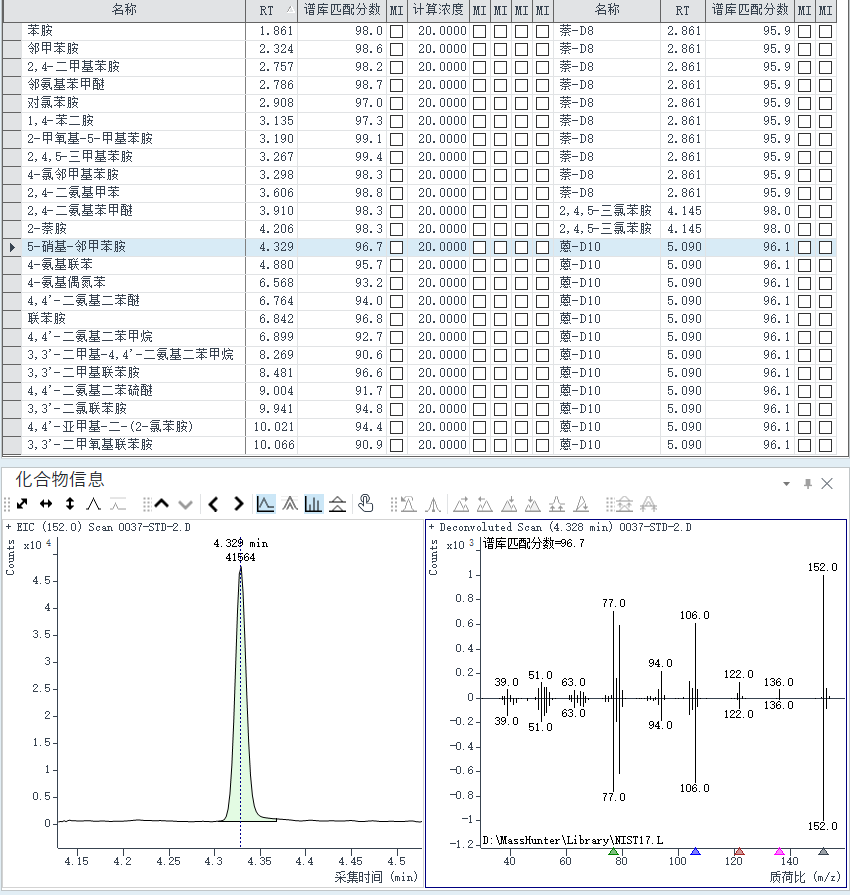Tick the MI checkbox beside score 94.8 in 3,3'-二氯联苯胺 row
850x895 pixels.
396,409
